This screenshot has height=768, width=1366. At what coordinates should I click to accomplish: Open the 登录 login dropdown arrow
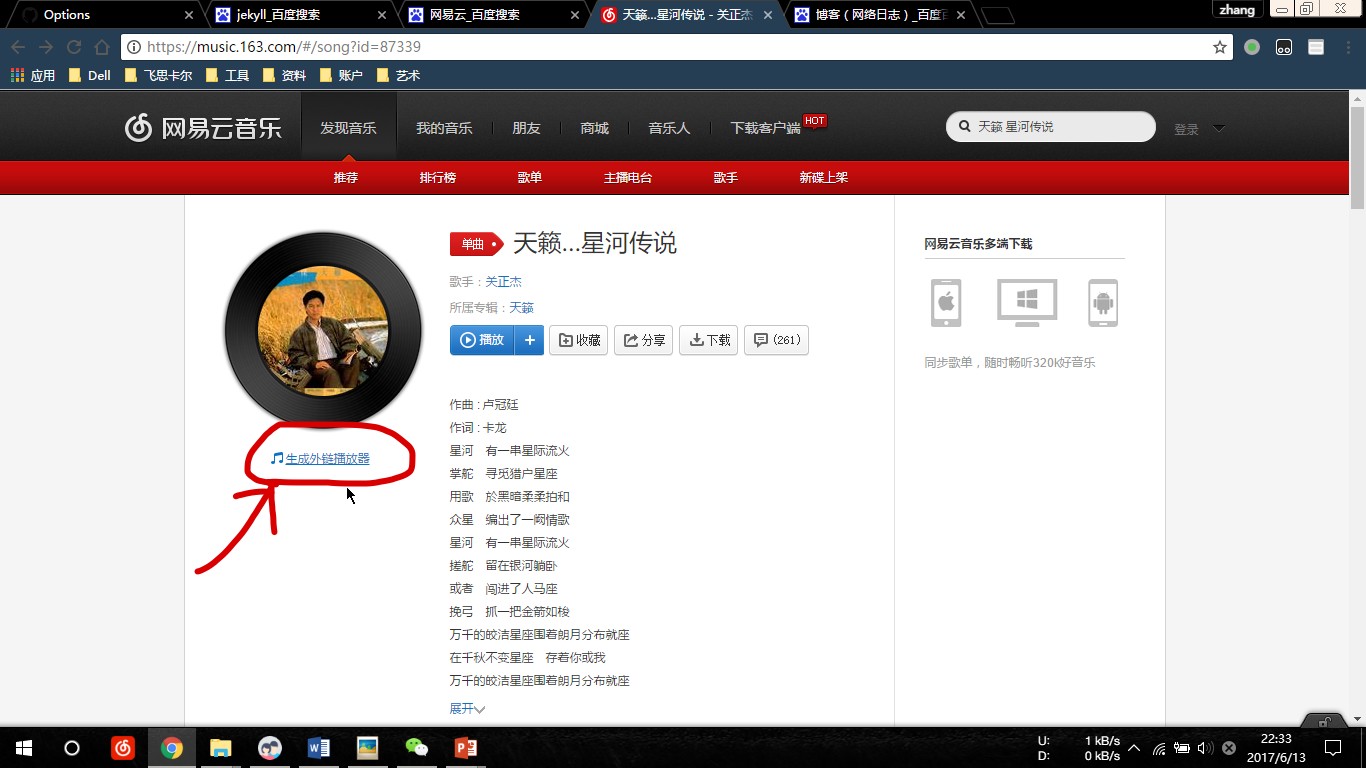1218,128
